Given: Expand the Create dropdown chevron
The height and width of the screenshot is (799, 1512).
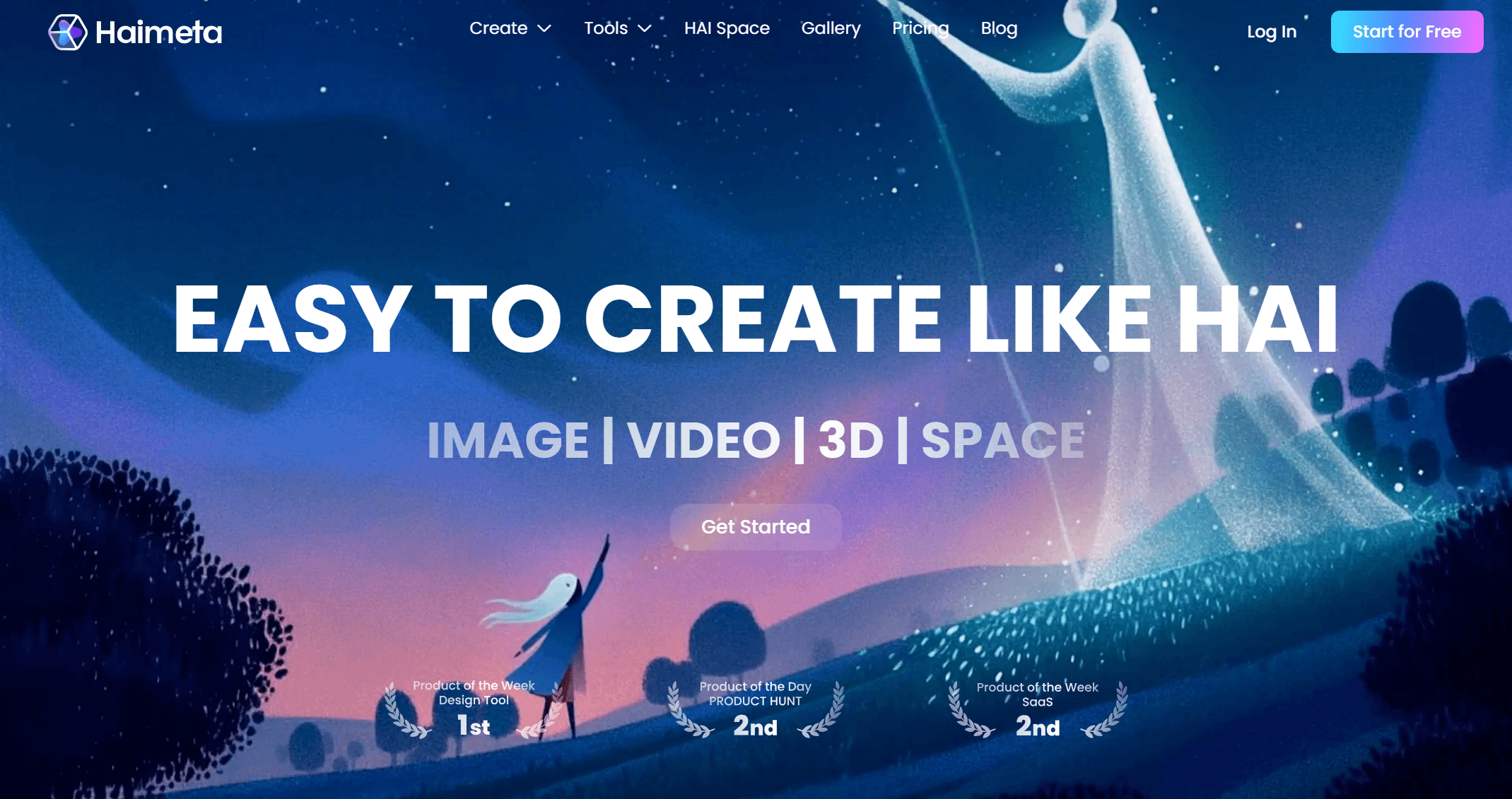Looking at the screenshot, I should tap(544, 29).
